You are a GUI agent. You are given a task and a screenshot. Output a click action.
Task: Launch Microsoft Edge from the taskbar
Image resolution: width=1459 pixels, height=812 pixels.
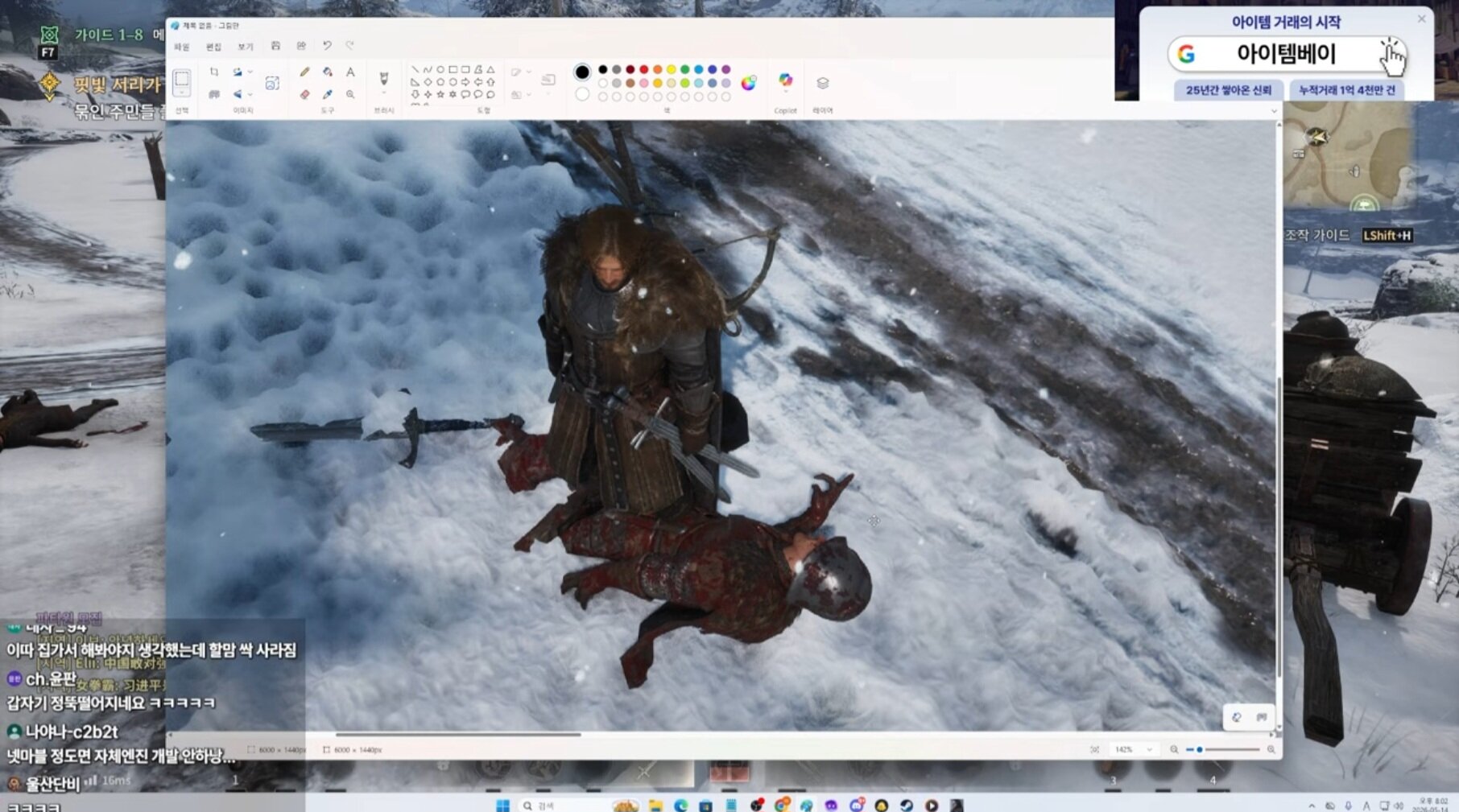(x=680, y=805)
